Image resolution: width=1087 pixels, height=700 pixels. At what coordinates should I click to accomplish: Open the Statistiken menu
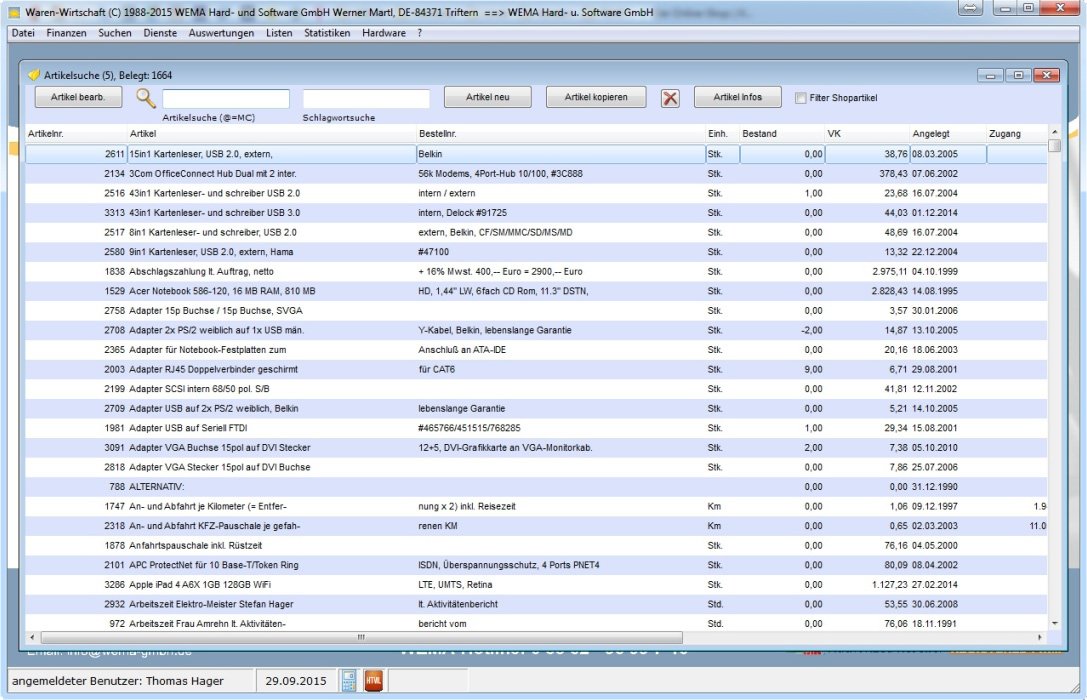327,33
